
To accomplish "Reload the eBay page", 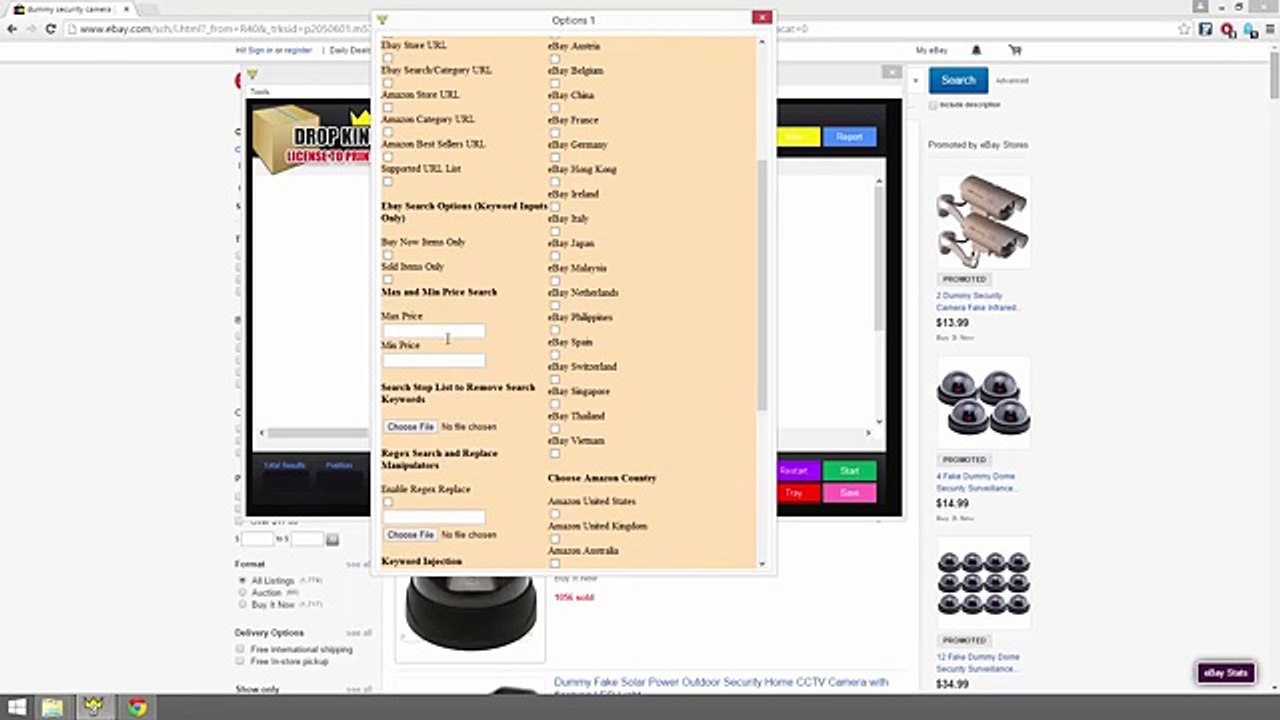I will pos(50,29).
